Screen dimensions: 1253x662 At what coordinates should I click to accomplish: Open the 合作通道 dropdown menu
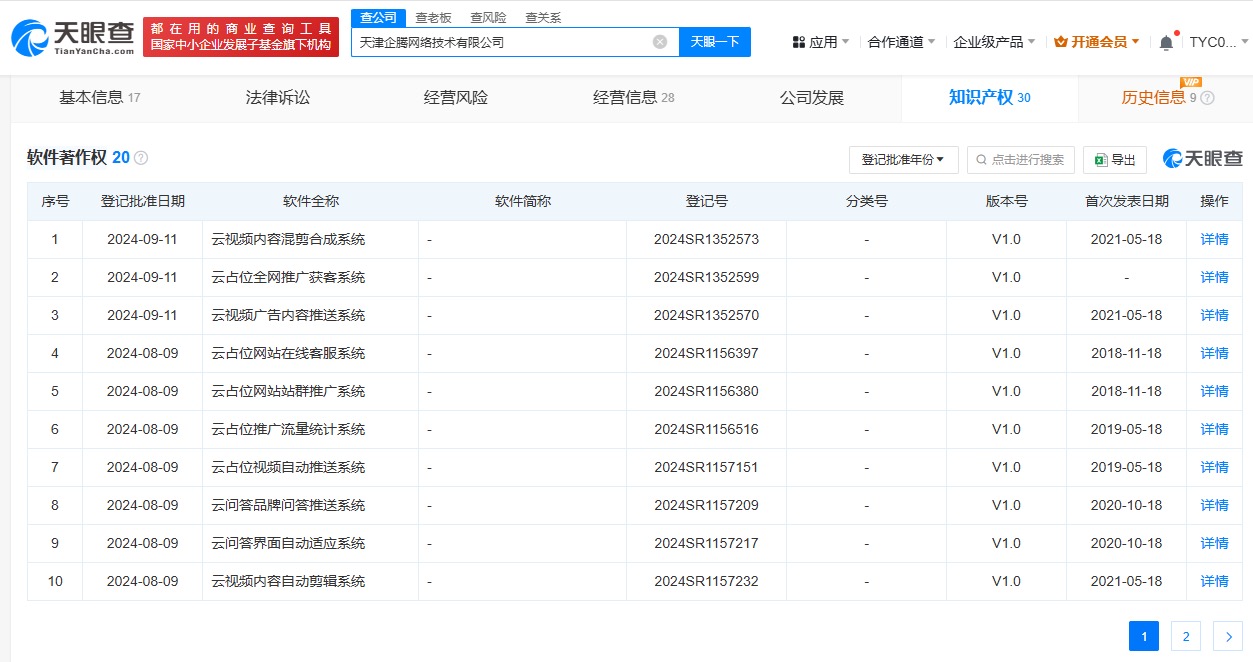coord(901,42)
